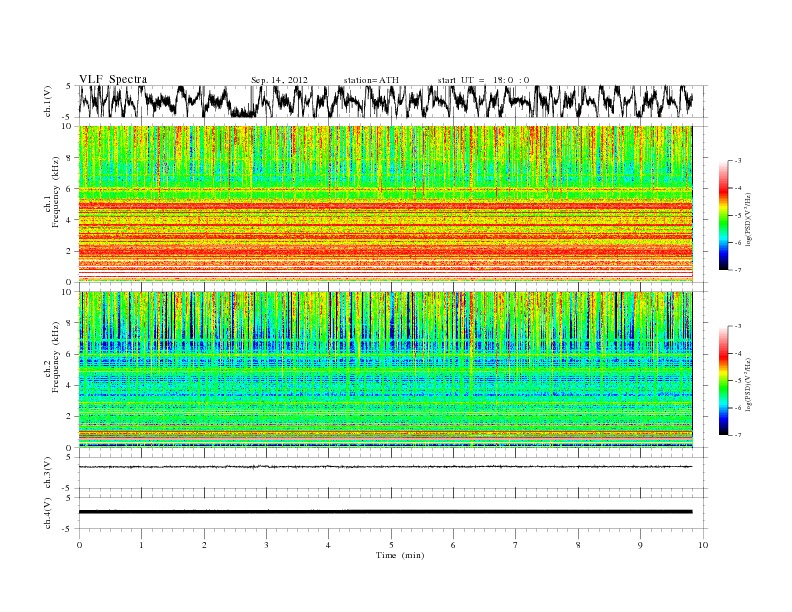Click the "-3" tick on ch.2 colorbar
792x612 pixels.
737,326
